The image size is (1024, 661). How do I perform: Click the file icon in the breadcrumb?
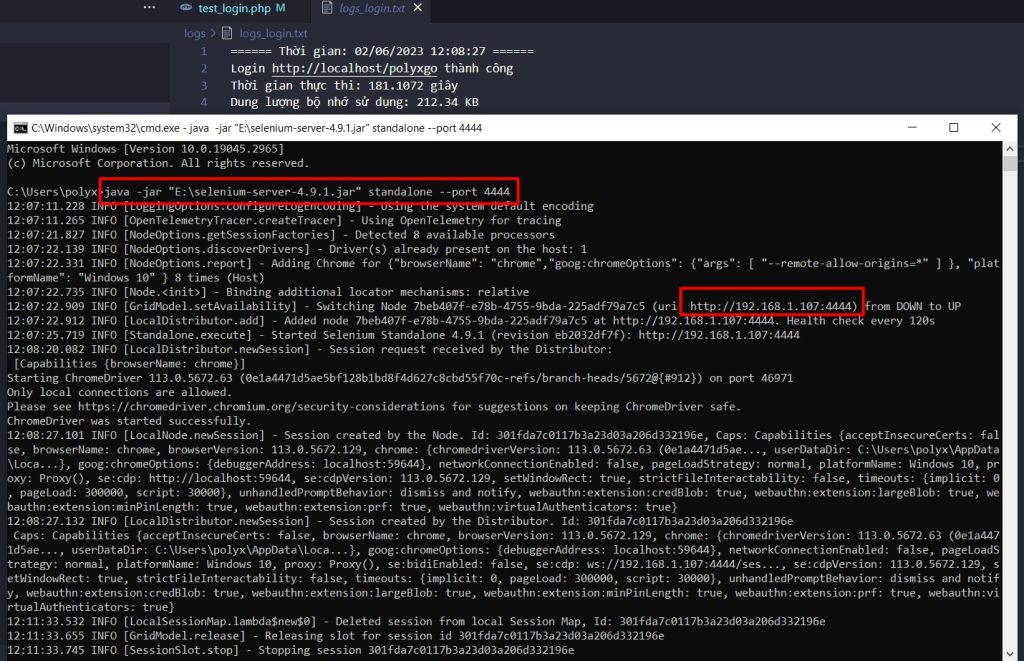tap(227, 33)
